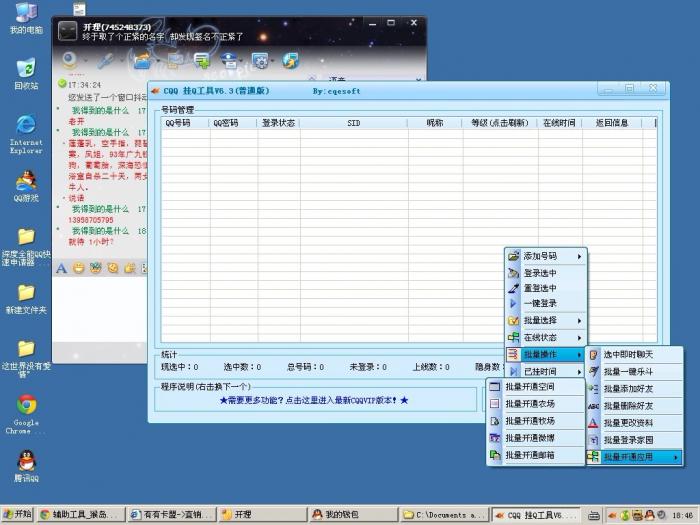Viewport: 700px width, 525px height.
Task: Click the 13958705795 message in chat
Action: pos(91,220)
